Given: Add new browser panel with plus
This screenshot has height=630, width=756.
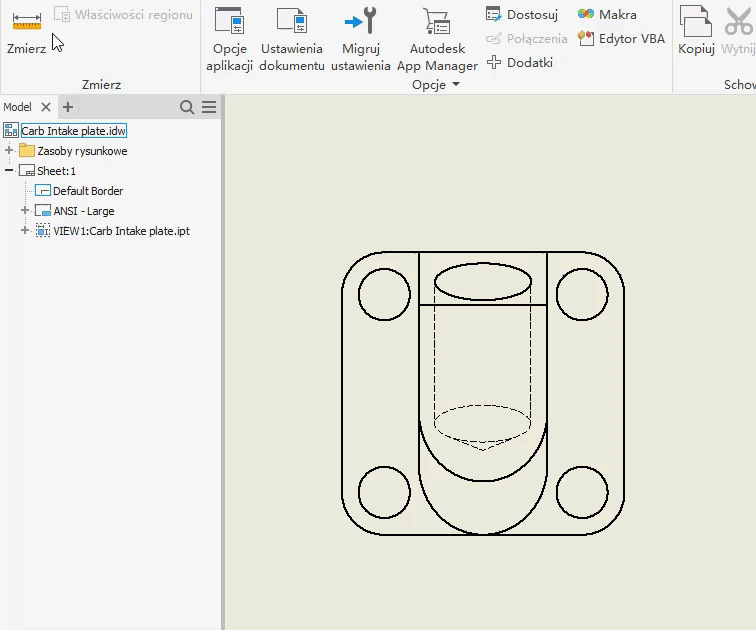Looking at the screenshot, I should pyautogui.click(x=68, y=107).
